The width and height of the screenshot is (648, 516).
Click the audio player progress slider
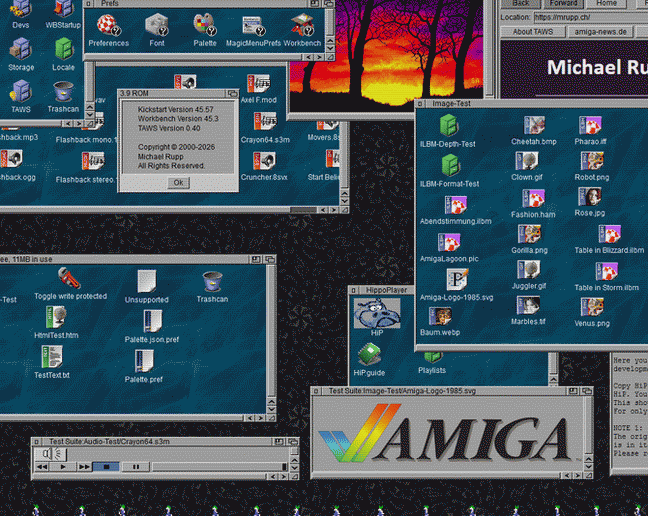pyautogui.click(x=219, y=467)
